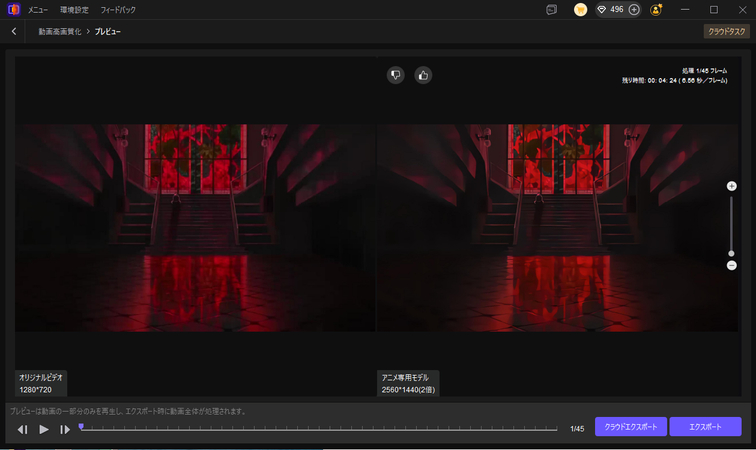756x450 pixels.
Task: Step to the next frame
Action: coord(65,429)
